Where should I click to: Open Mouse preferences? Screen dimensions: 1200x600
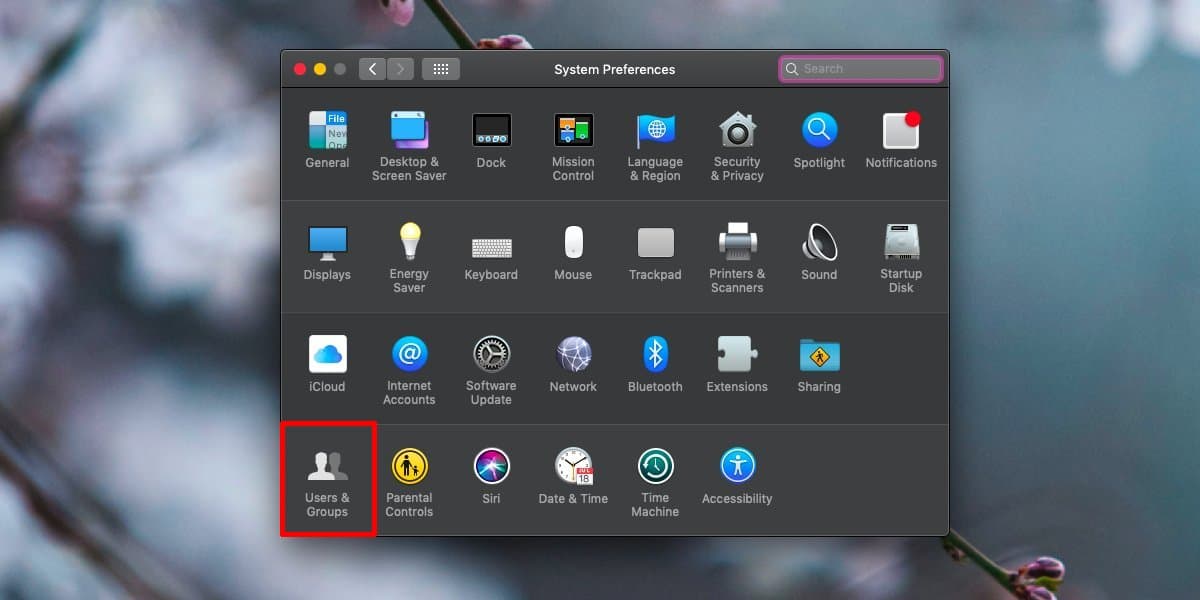tap(573, 252)
